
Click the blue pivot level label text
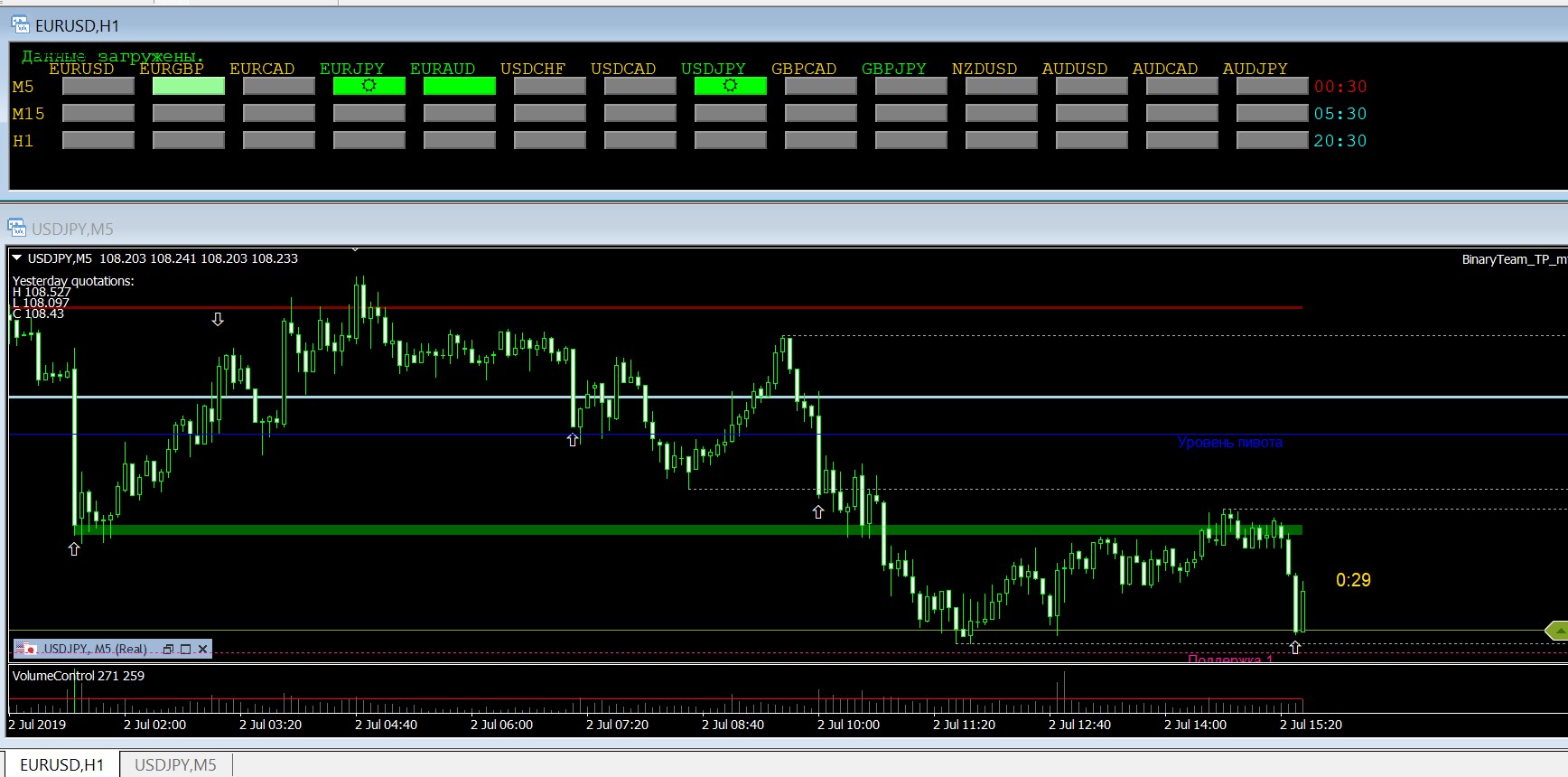(x=1229, y=443)
